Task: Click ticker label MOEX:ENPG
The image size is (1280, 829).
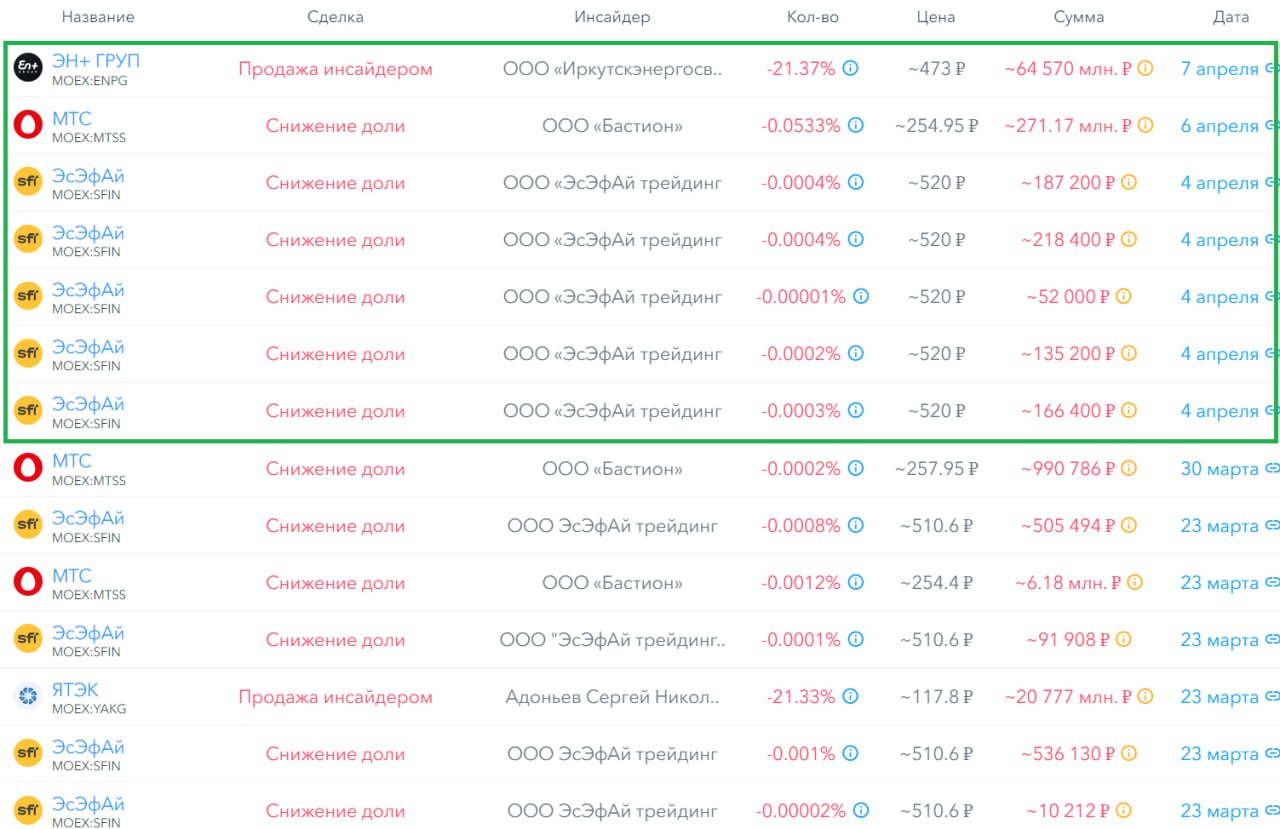Action: coord(90,81)
